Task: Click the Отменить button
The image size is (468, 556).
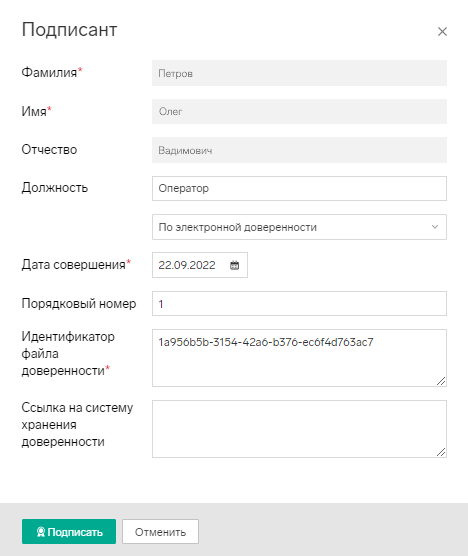Action: point(160,532)
